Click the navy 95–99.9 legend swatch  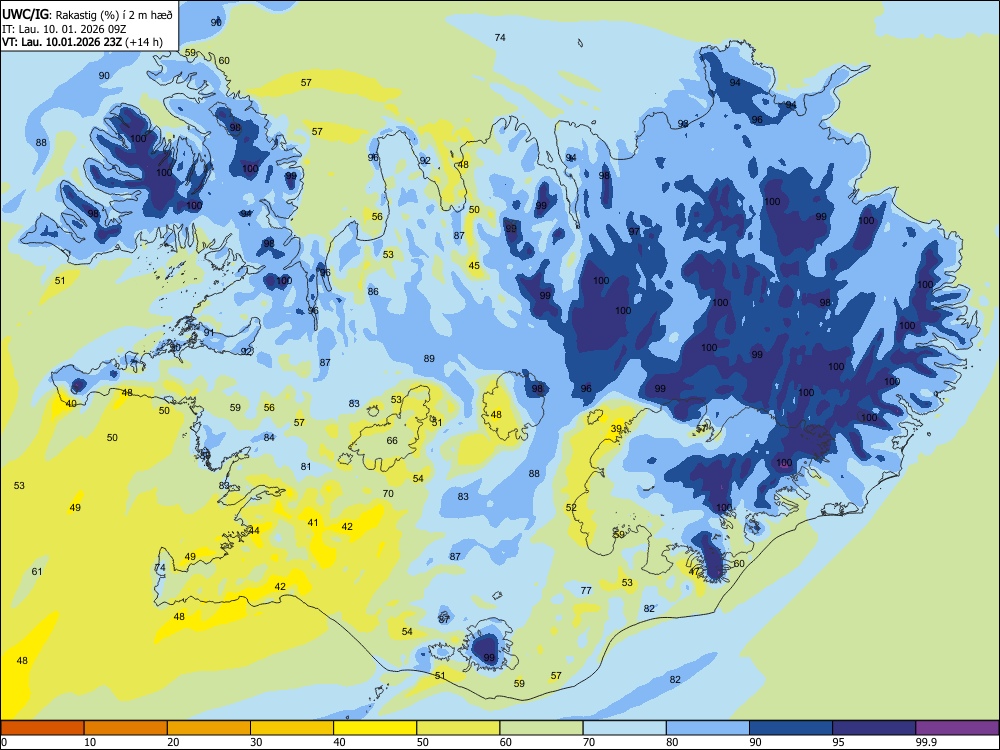tap(874, 728)
